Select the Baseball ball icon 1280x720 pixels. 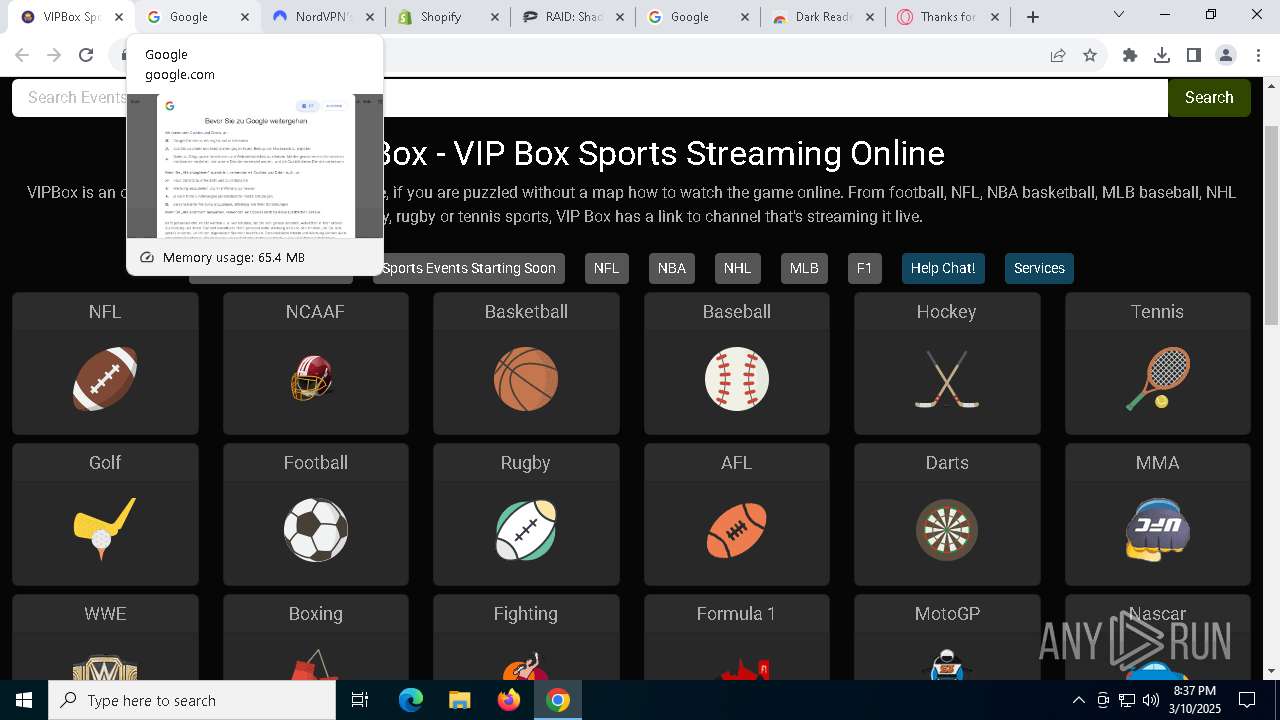[x=736, y=379]
